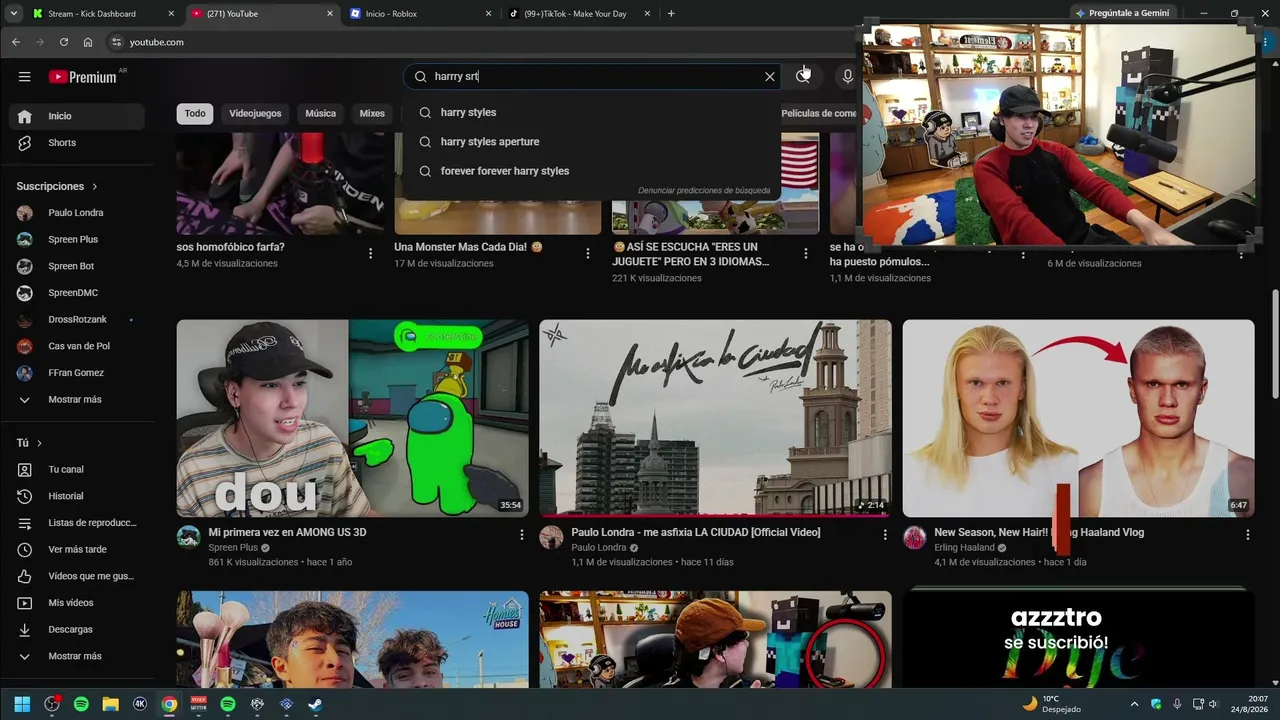The image size is (1280, 720).
Task: Open the FFran Gomez subscription
Action: [77, 373]
